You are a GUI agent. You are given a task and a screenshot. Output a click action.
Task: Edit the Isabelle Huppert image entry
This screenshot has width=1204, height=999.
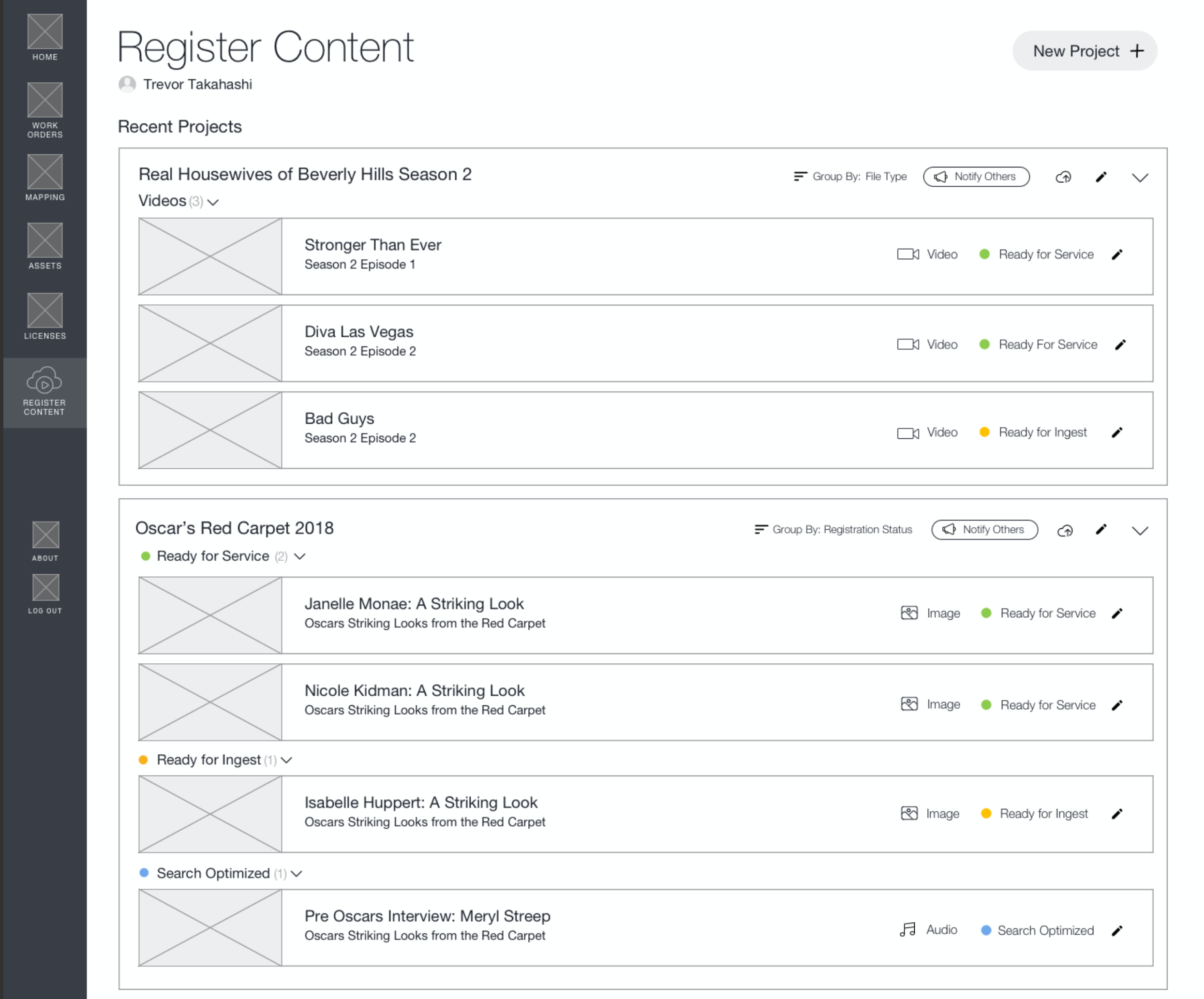coord(1117,814)
